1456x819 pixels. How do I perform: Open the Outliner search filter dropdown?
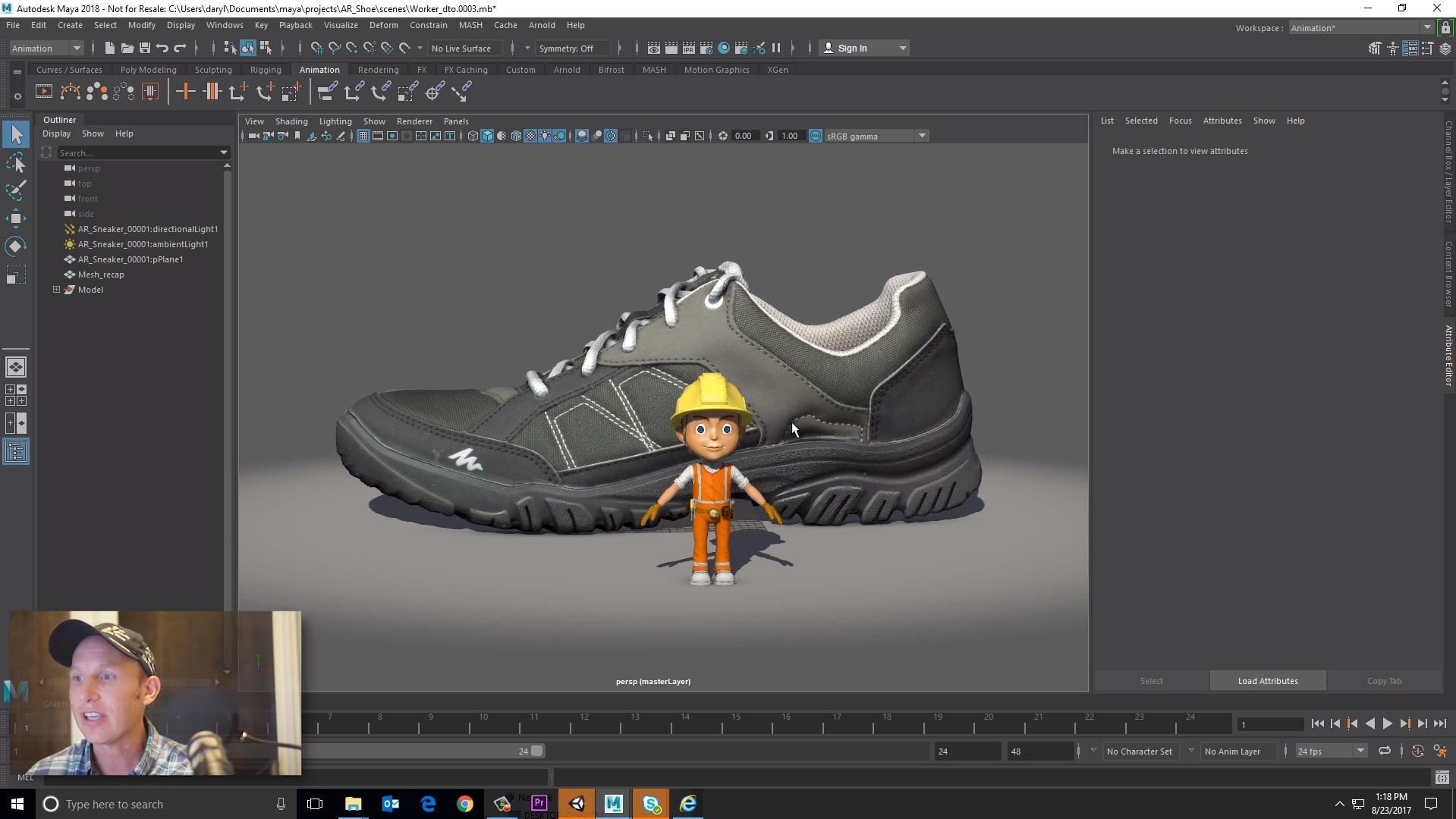[x=224, y=152]
